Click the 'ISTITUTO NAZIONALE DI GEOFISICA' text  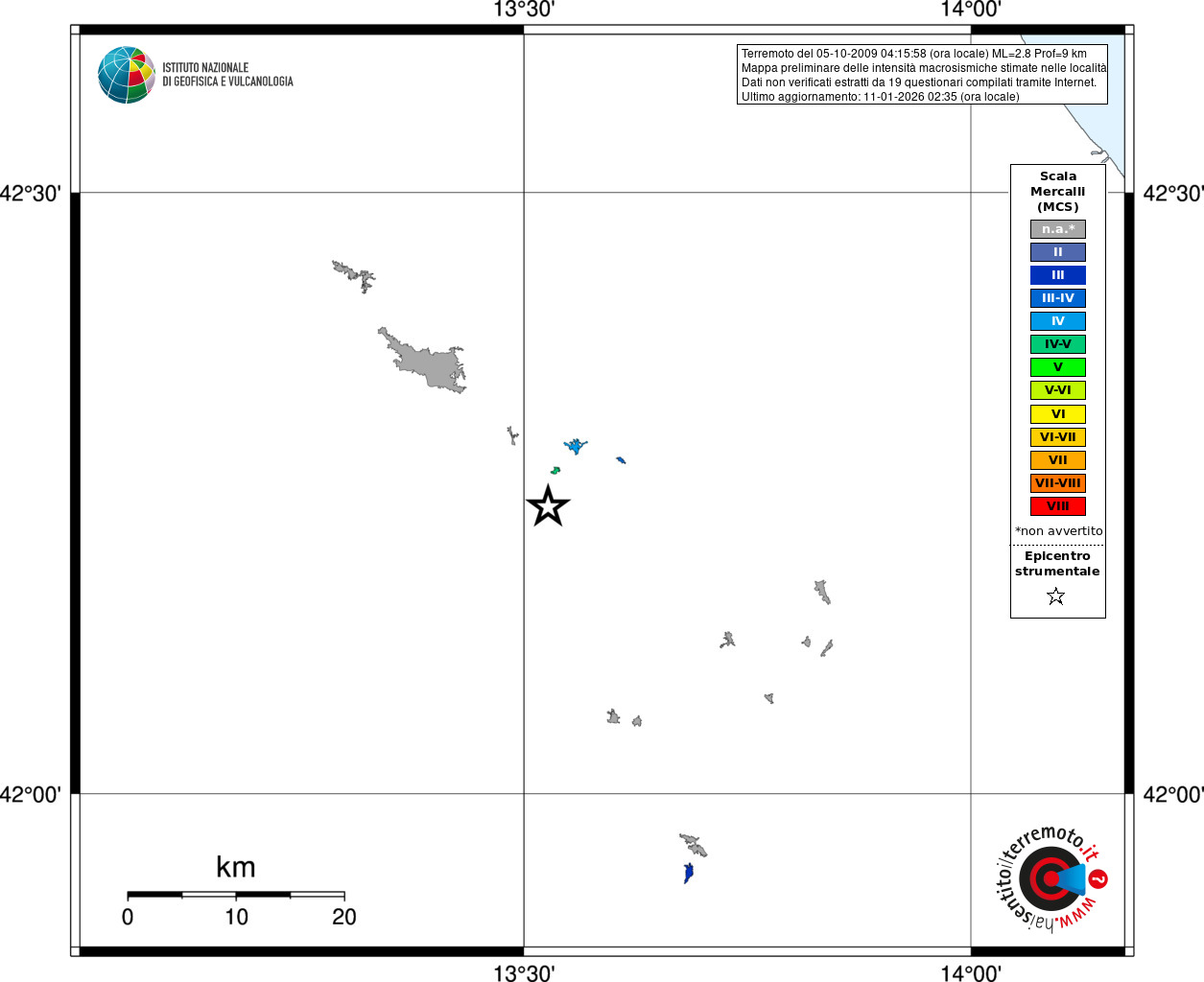(227, 75)
